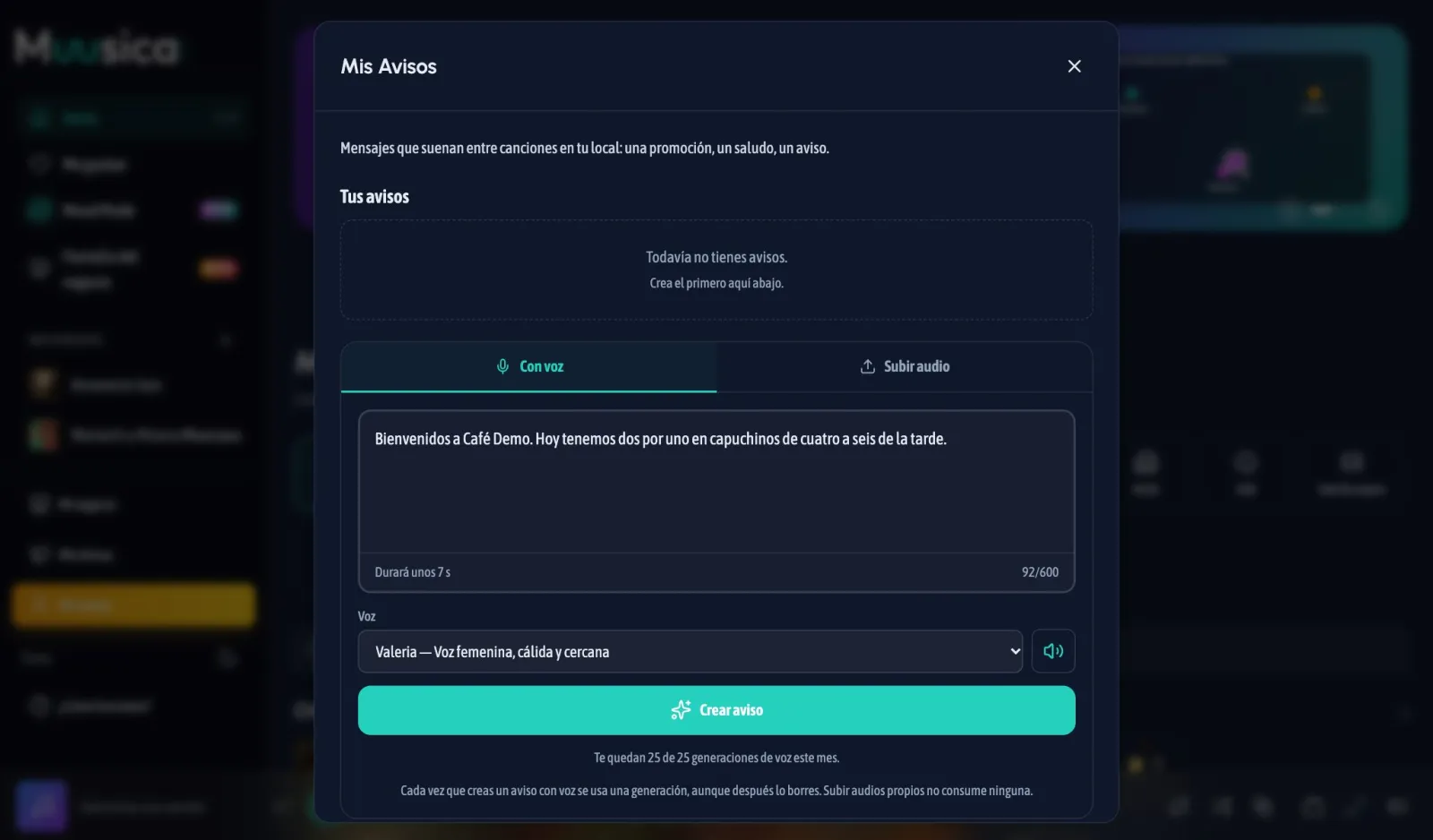The height and width of the screenshot is (840, 1433).
Task: Switch to the Con voz tab
Action: coord(528,366)
